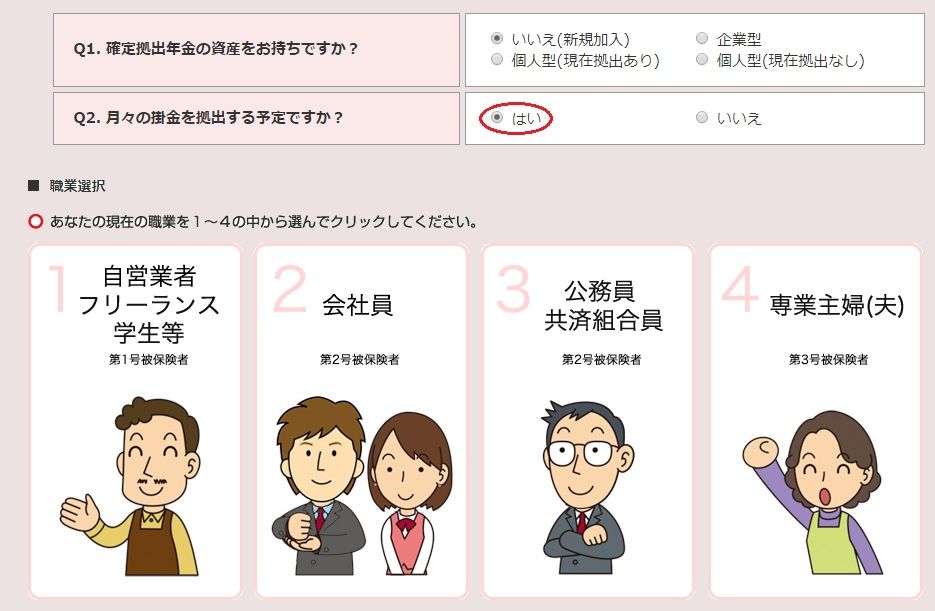
Task: Select the いいえ(新規加入) radio button
Action: click(x=497, y=38)
